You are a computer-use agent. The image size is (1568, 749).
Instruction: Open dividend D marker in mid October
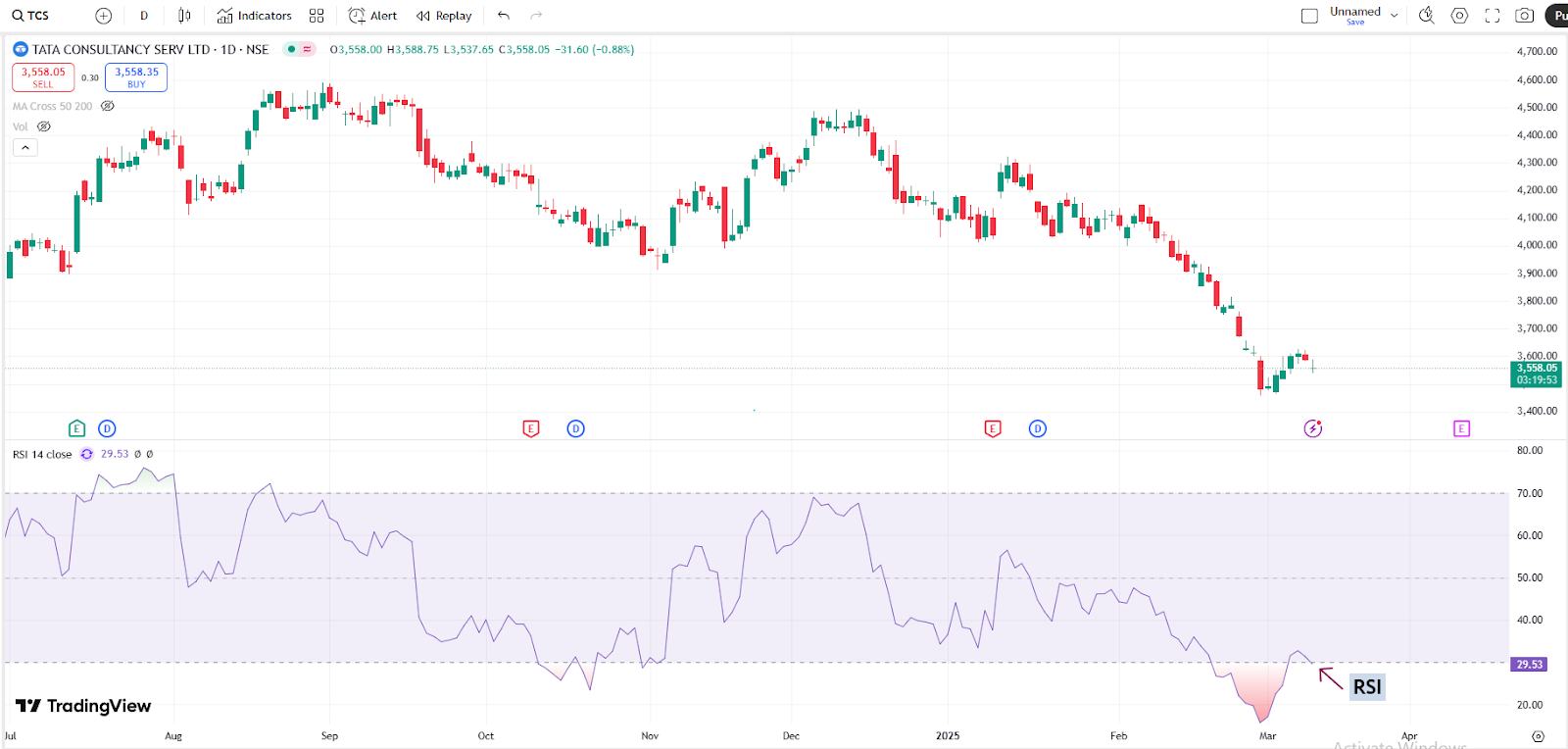tap(576, 428)
